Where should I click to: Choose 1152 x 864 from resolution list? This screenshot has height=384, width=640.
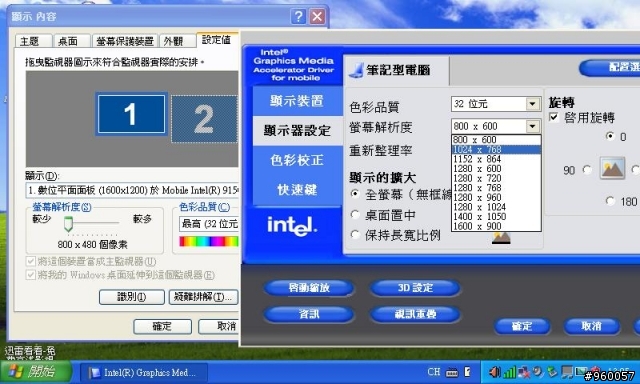pyautogui.click(x=496, y=159)
